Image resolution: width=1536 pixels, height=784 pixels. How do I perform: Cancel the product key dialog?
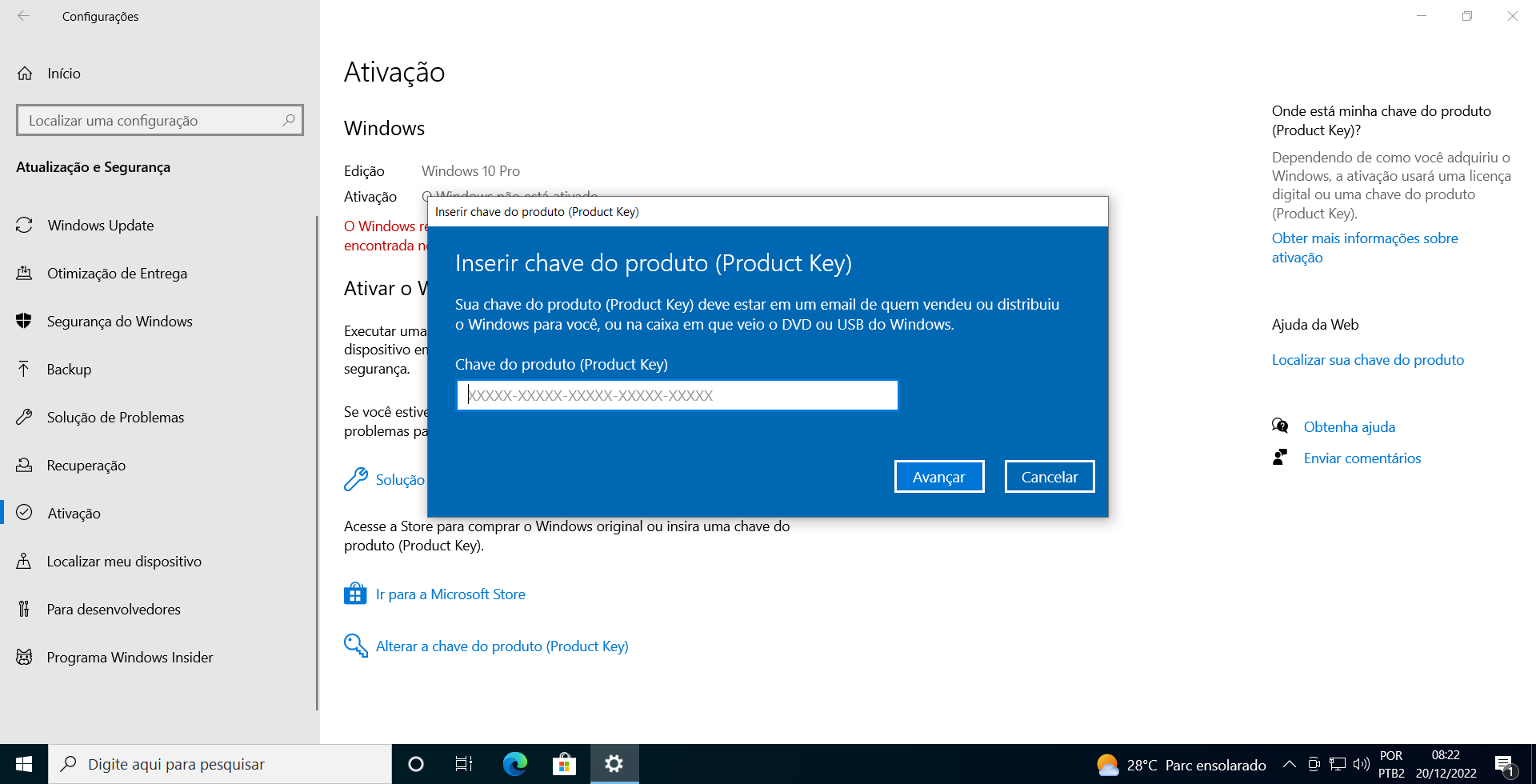(1049, 476)
